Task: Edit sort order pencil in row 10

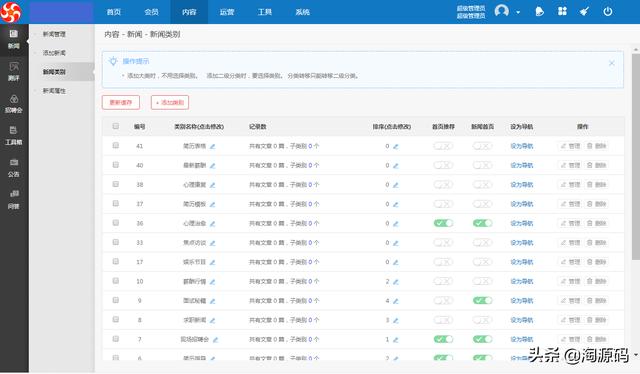Action: point(396,281)
